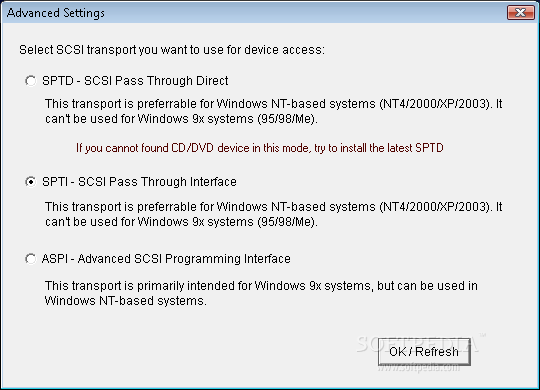The image size is (540, 390).
Task: Choose the SPTI radio button circle
Action: [x=30, y=182]
